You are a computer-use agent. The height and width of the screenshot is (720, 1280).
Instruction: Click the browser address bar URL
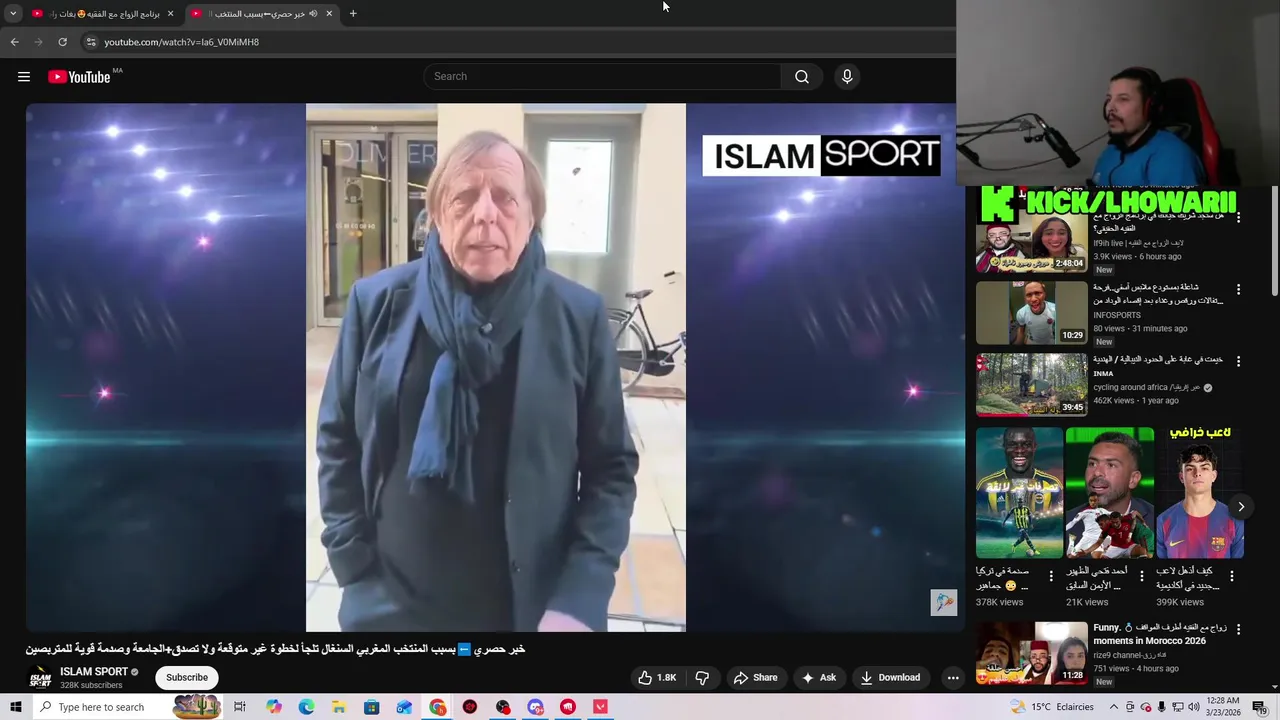181,42
